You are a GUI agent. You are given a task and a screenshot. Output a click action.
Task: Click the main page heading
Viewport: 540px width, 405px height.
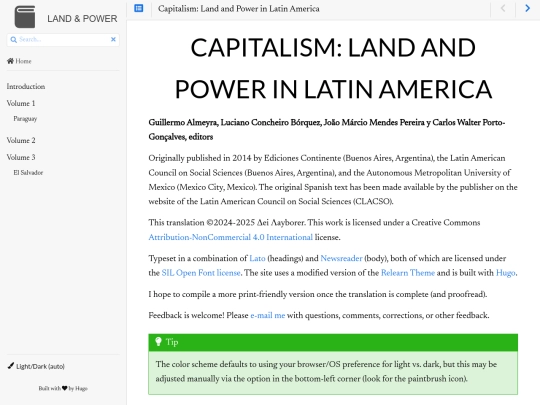(333, 68)
